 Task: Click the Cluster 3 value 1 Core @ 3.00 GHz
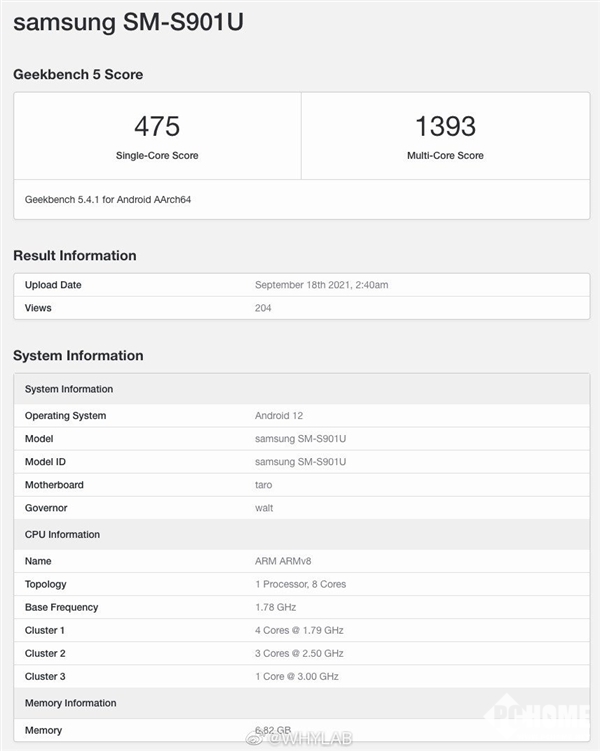(296, 676)
